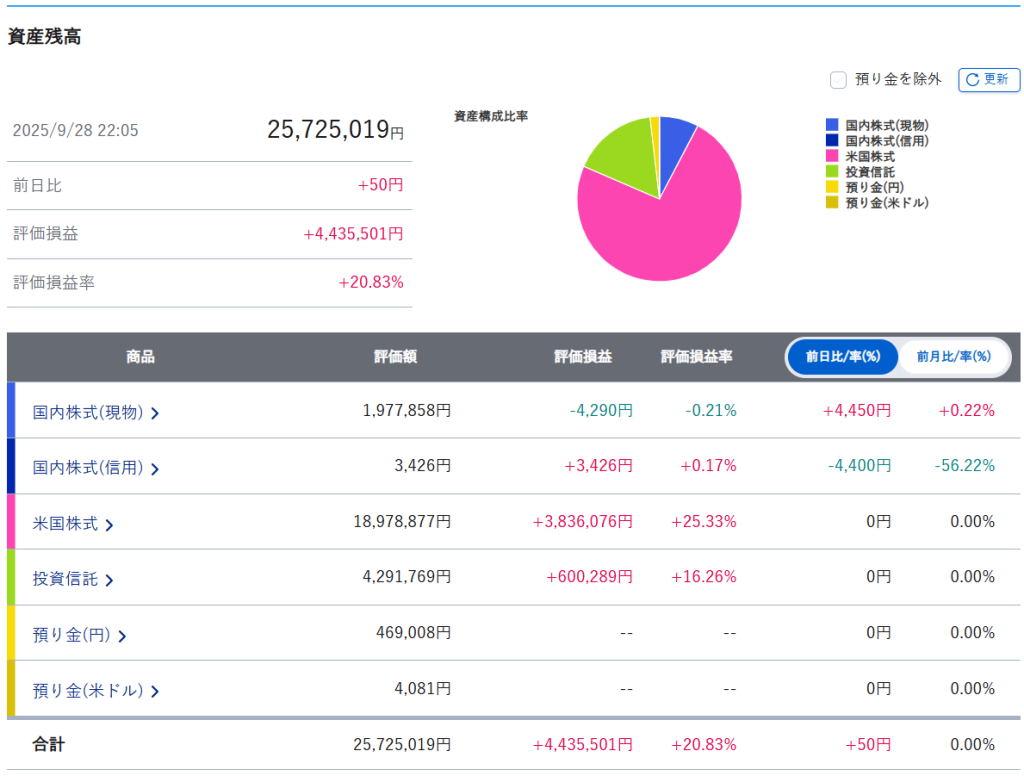1024x776 pixels.
Task: Click yellow legend swatch for 預り金(円)
Action: point(832,188)
